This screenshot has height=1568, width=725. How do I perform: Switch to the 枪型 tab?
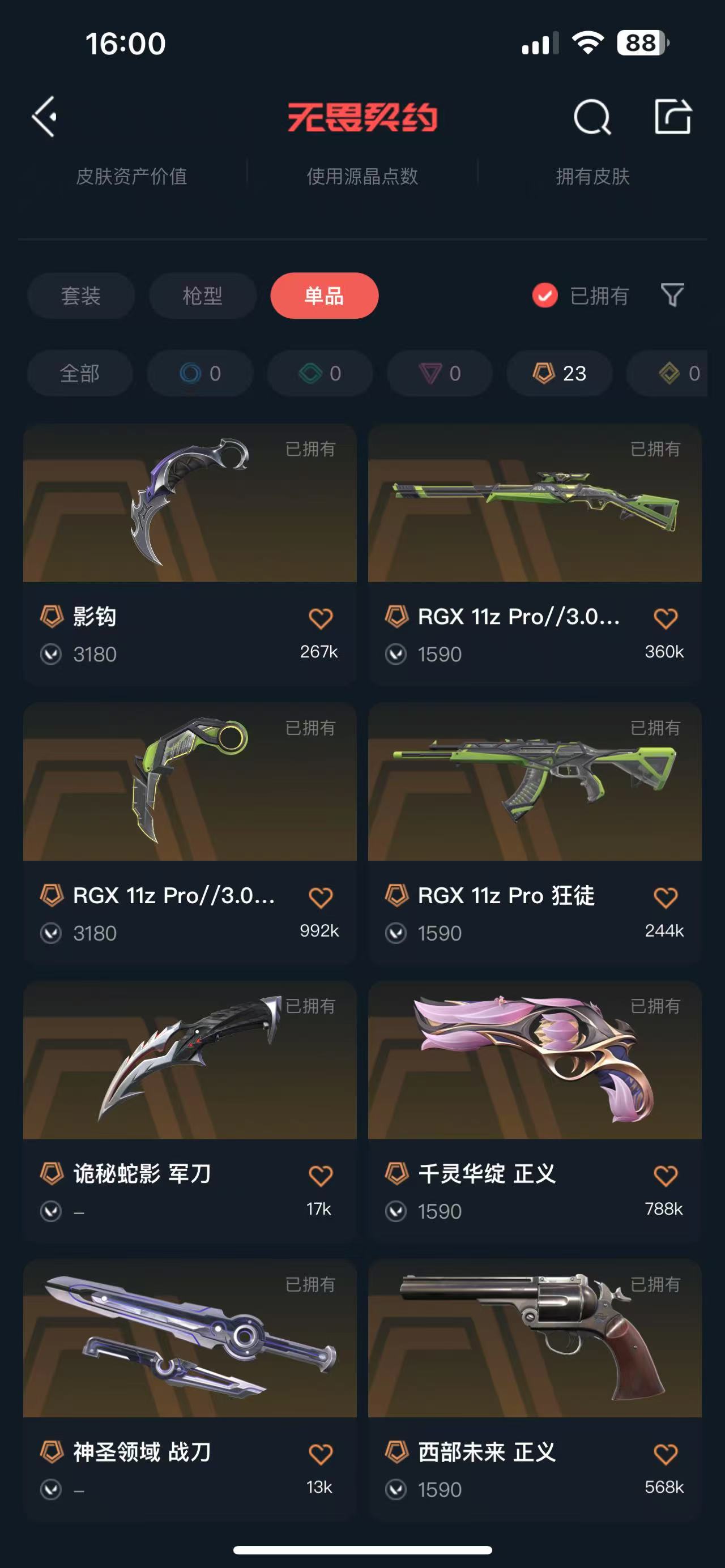point(203,296)
